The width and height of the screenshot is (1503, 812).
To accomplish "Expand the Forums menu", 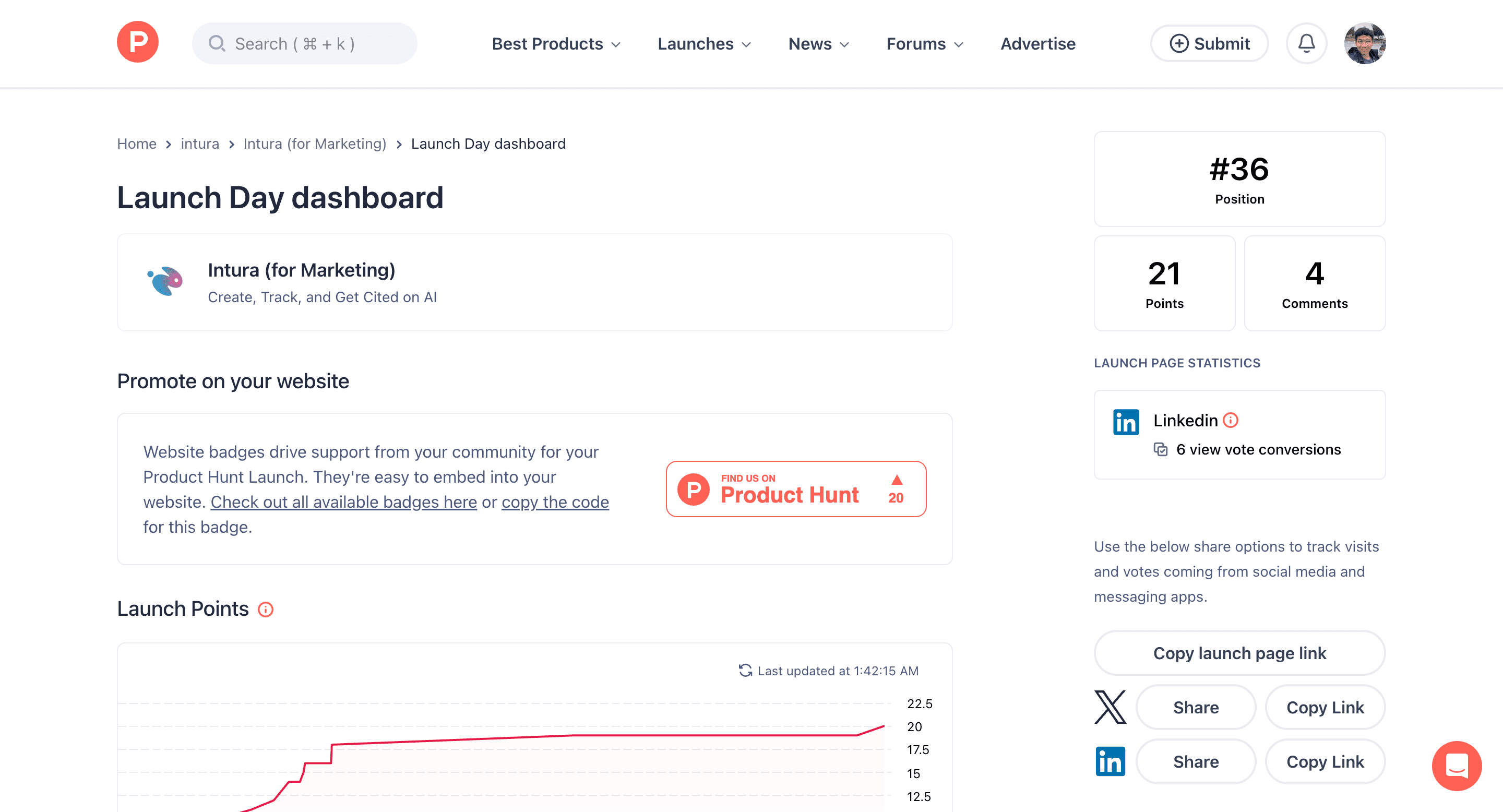I will 925,44.
